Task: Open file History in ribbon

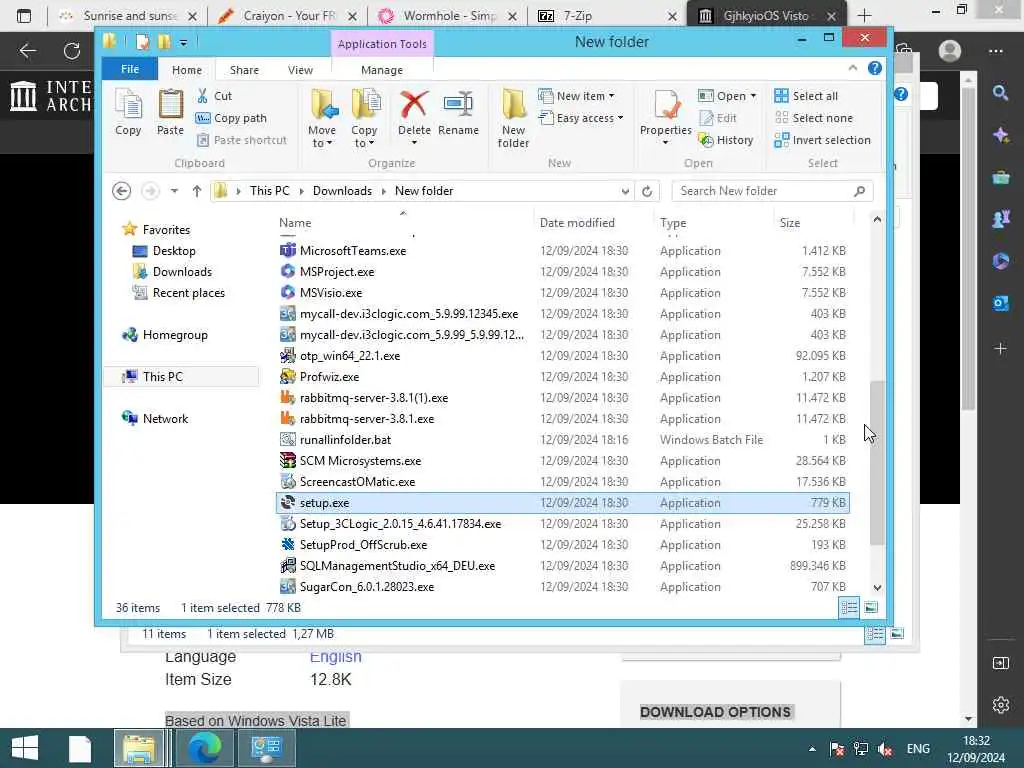Action: tap(726, 140)
